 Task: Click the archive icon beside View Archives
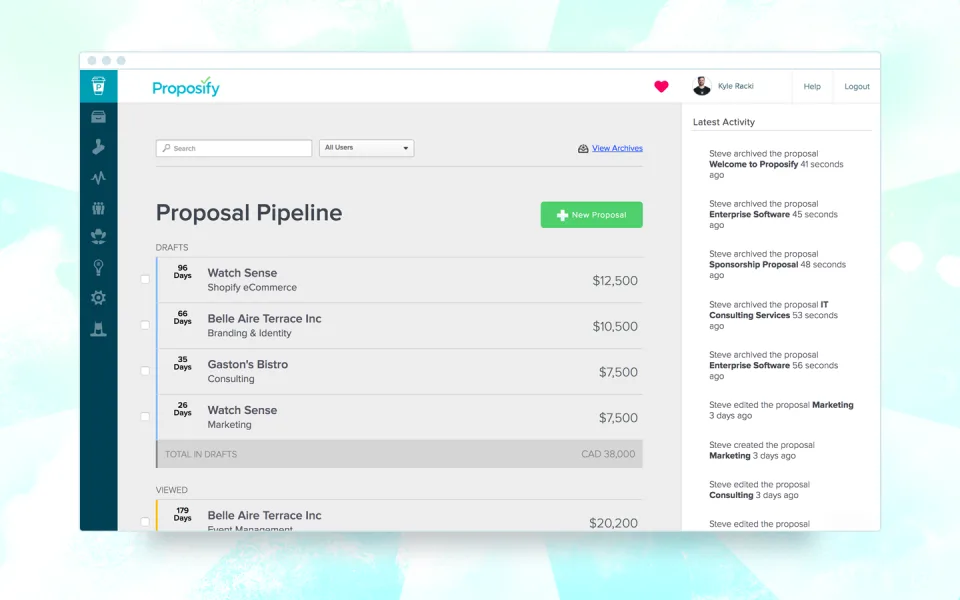coord(583,148)
